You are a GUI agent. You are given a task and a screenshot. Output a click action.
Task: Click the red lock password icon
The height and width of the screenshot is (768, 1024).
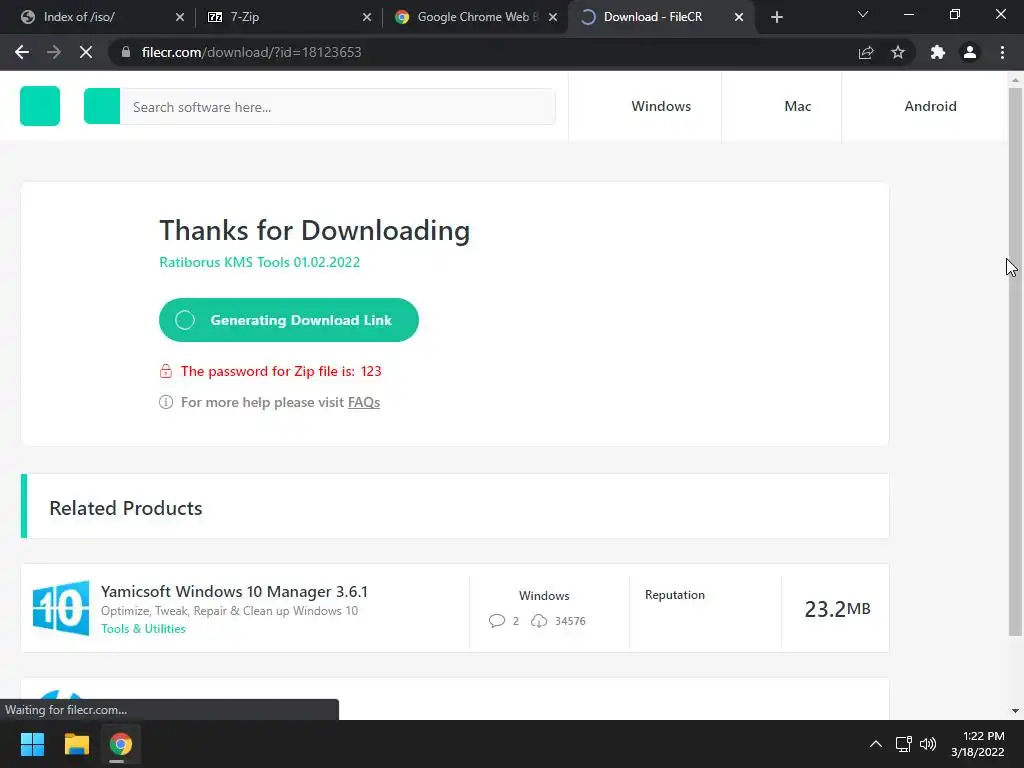[166, 371]
